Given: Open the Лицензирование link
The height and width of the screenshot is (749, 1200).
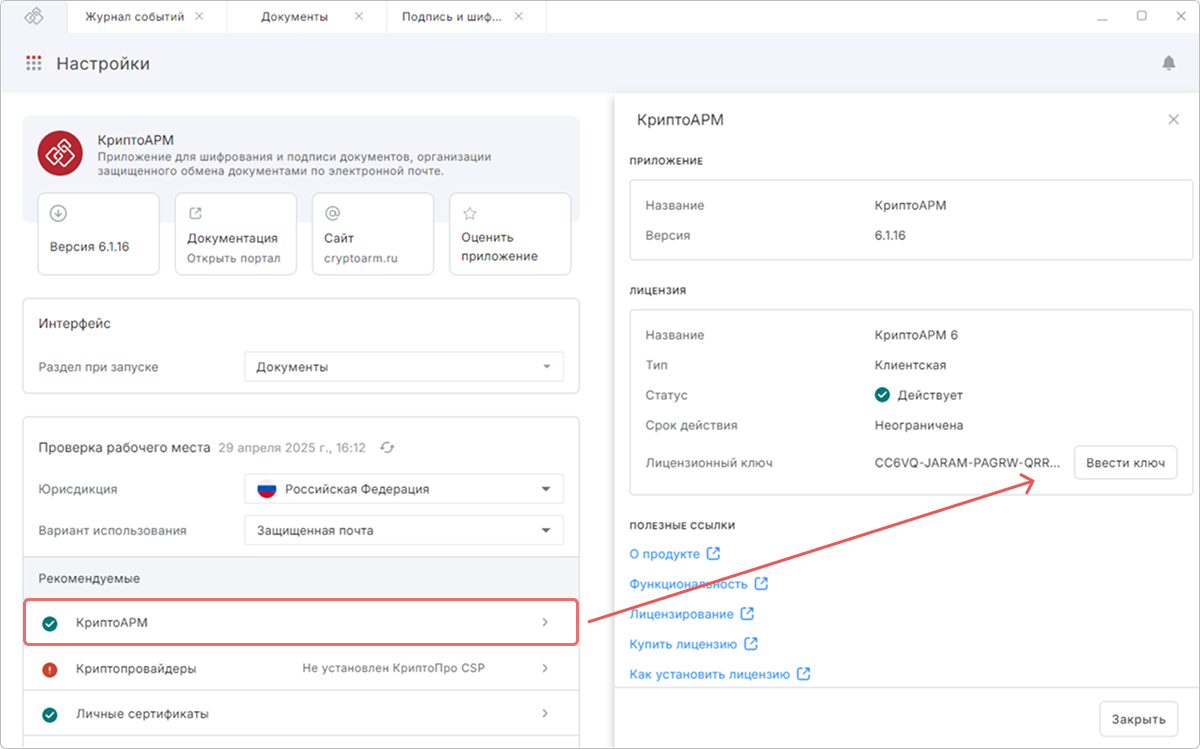Looking at the screenshot, I should pyautogui.click(x=681, y=614).
